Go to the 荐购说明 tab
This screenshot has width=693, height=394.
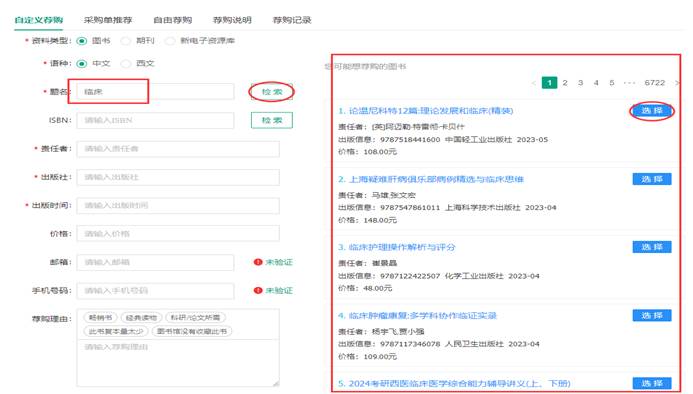(232, 20)
